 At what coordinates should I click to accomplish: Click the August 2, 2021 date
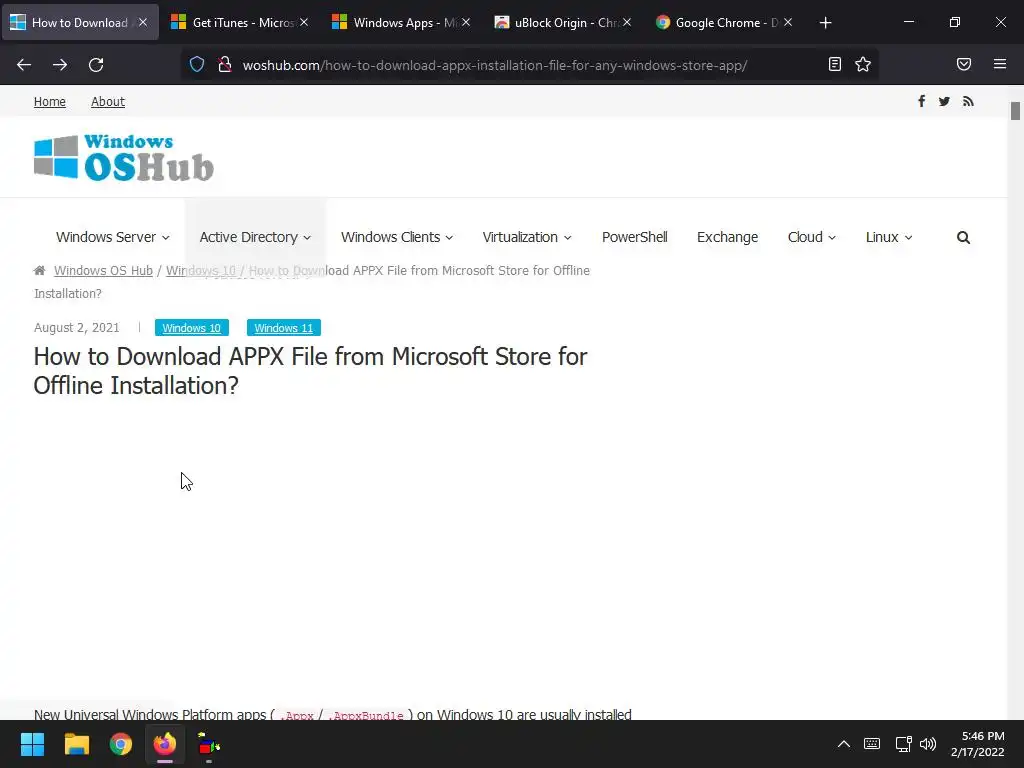click(x=76, y=328)
